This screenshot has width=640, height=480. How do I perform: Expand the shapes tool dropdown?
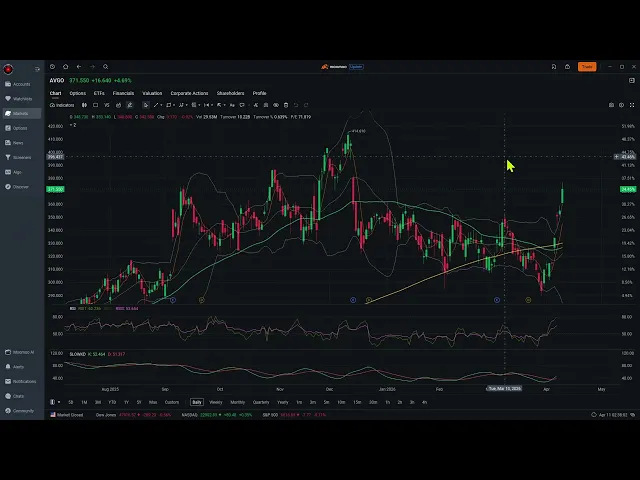pos(174,105)
